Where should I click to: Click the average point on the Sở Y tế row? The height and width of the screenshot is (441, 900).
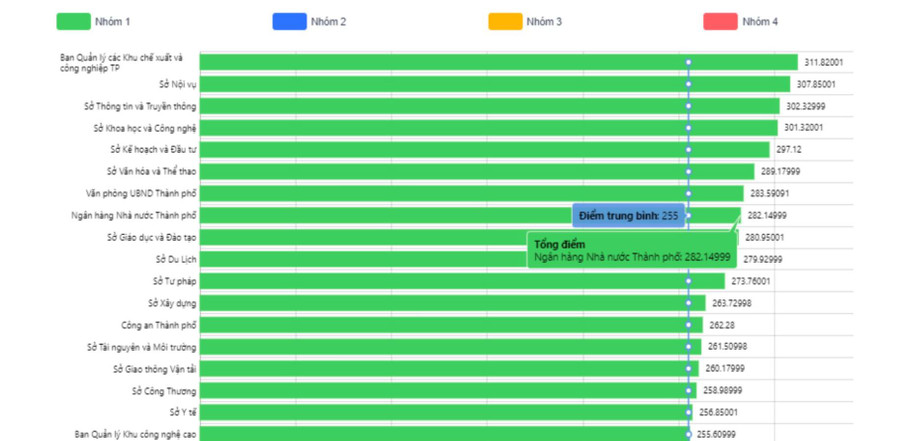click(688, 412)
